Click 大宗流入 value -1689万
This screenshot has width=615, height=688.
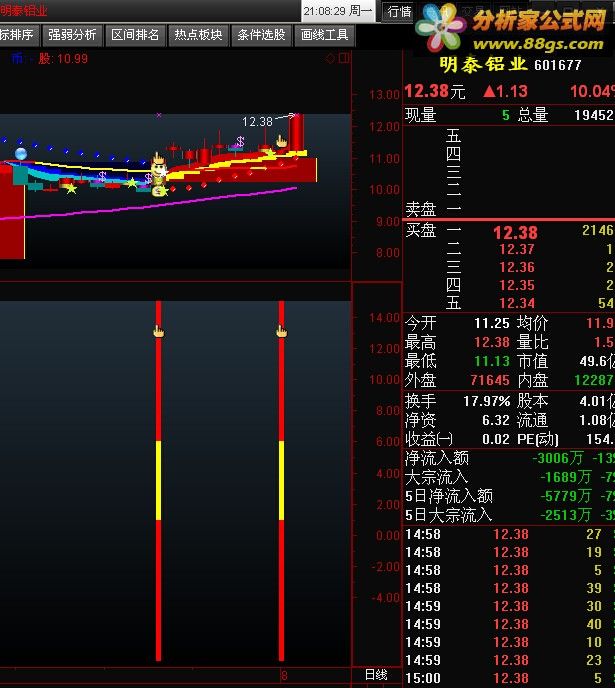coord(565,477)
